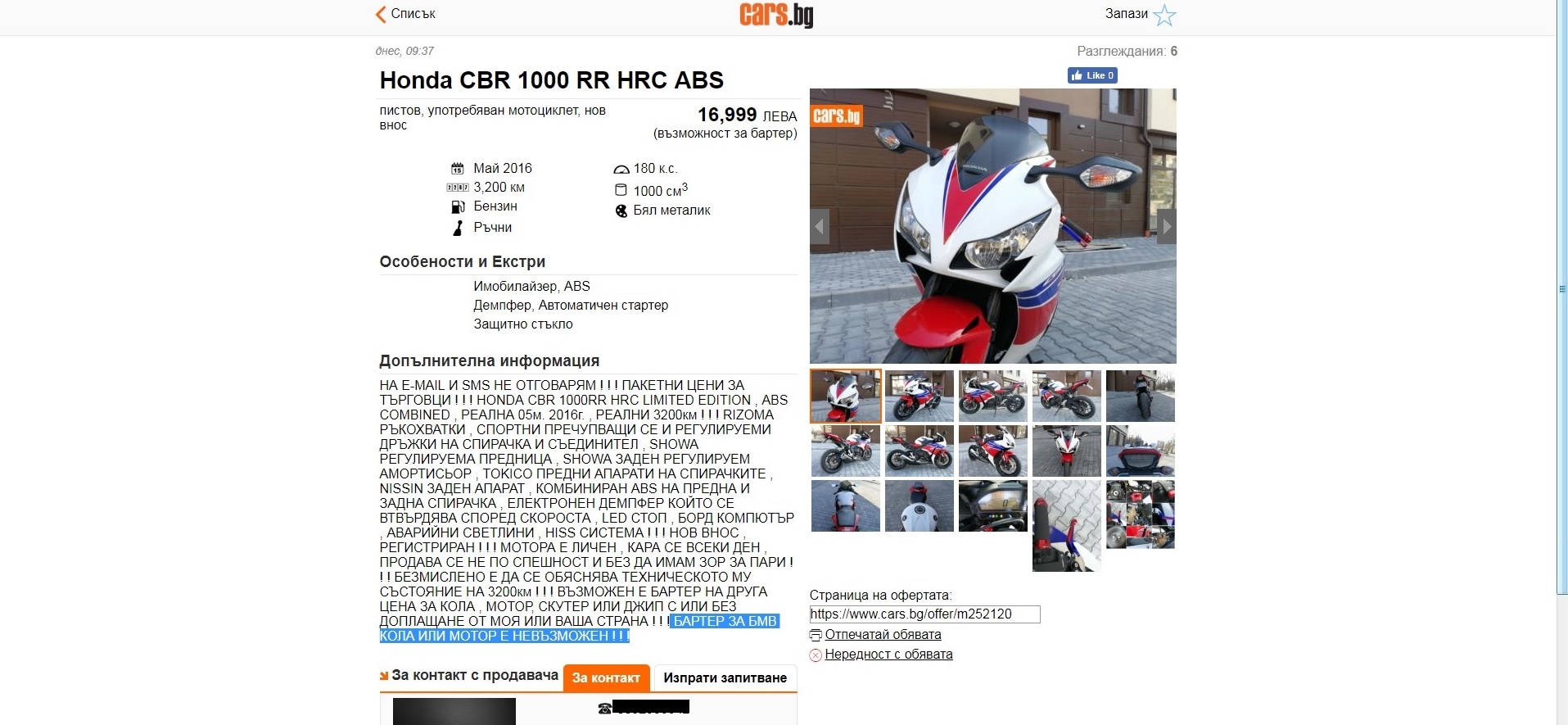Show the next photo with the right arrow
The height and width of the screenshot is (725, 1568).
[1166, 226]
